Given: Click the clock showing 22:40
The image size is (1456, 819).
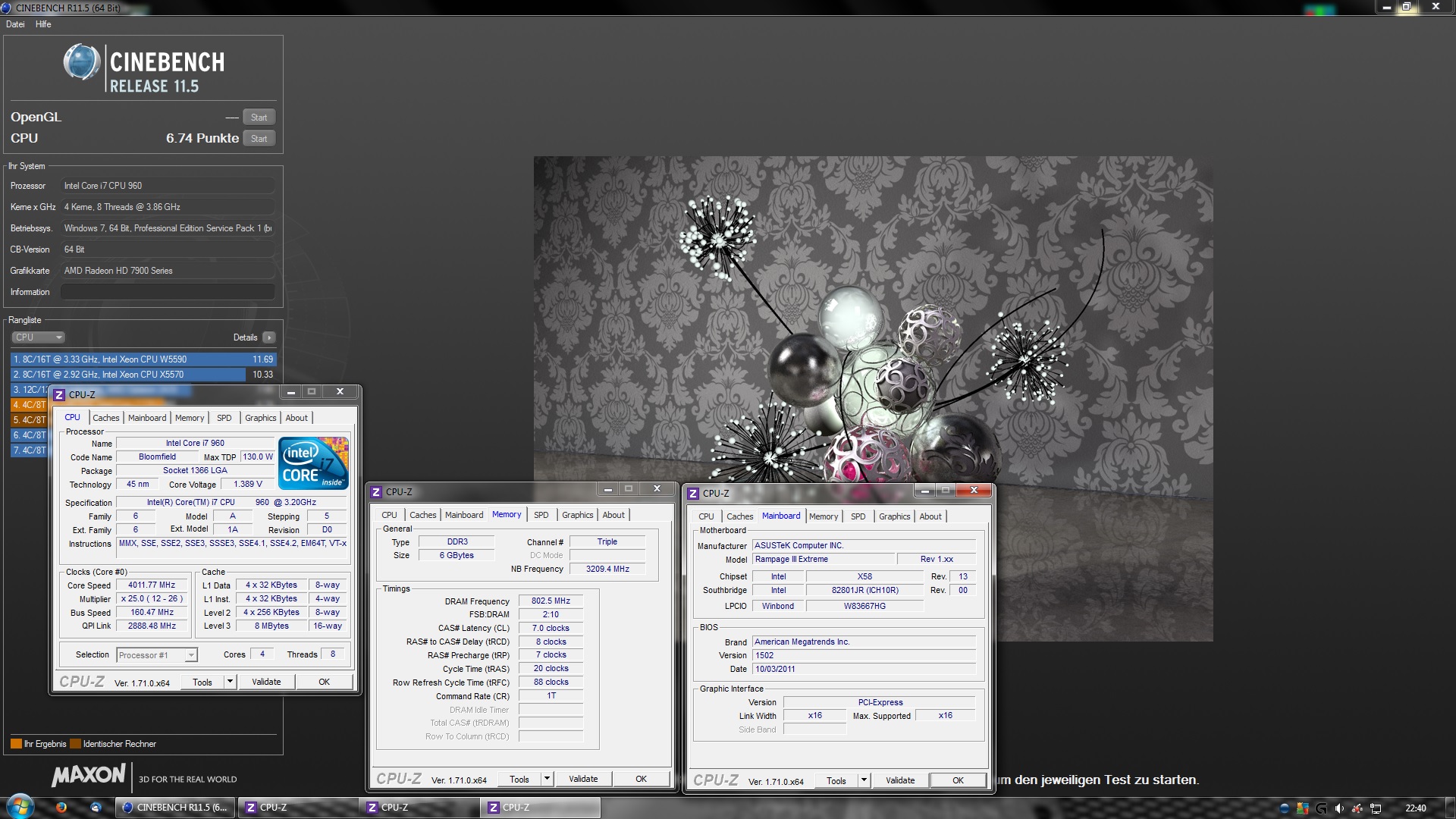Looking at the screenshot, I should pyautogui.click(x=1415, y=808).
